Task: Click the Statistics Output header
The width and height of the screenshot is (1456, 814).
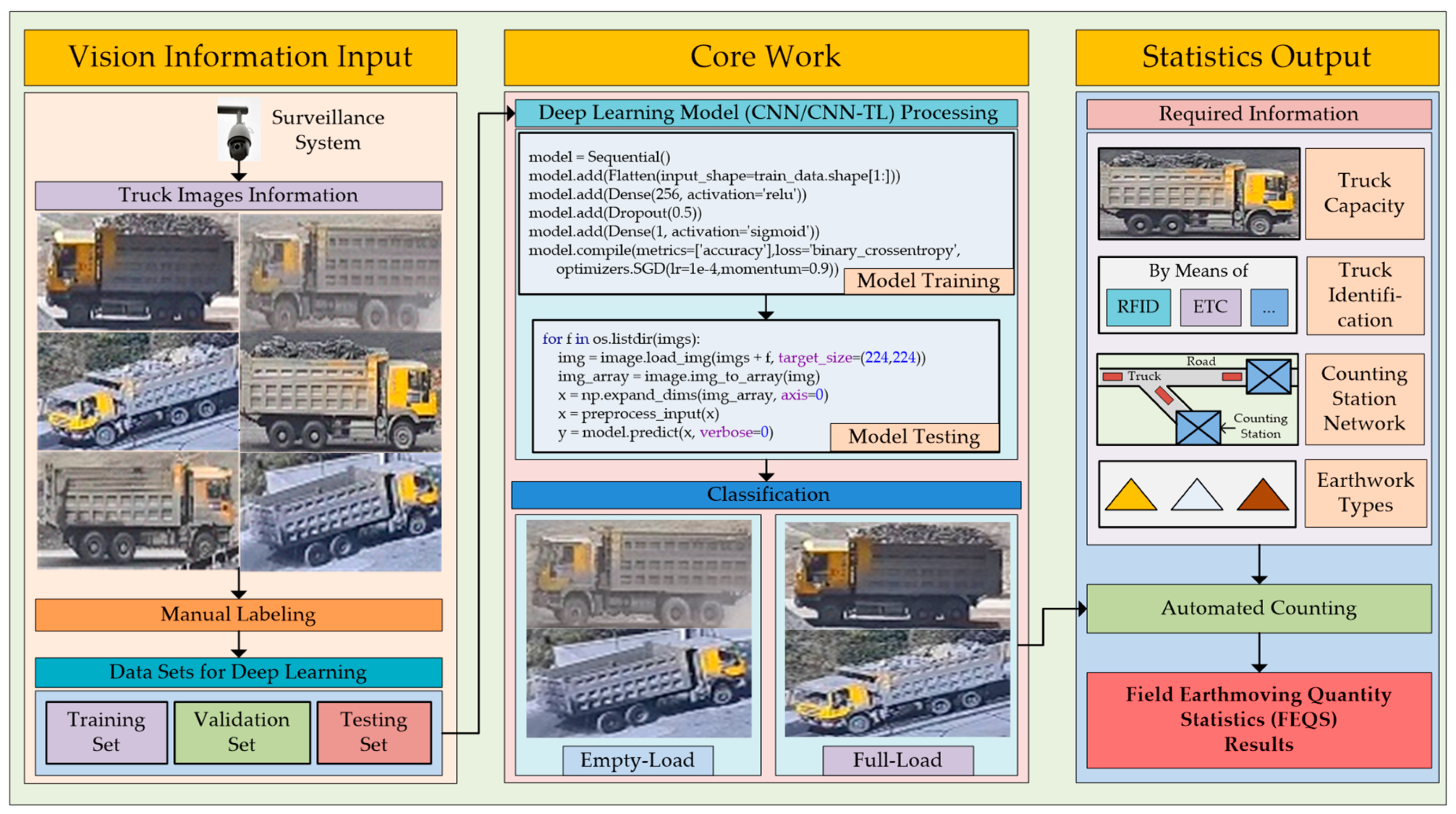Action: coord(1256,58)
